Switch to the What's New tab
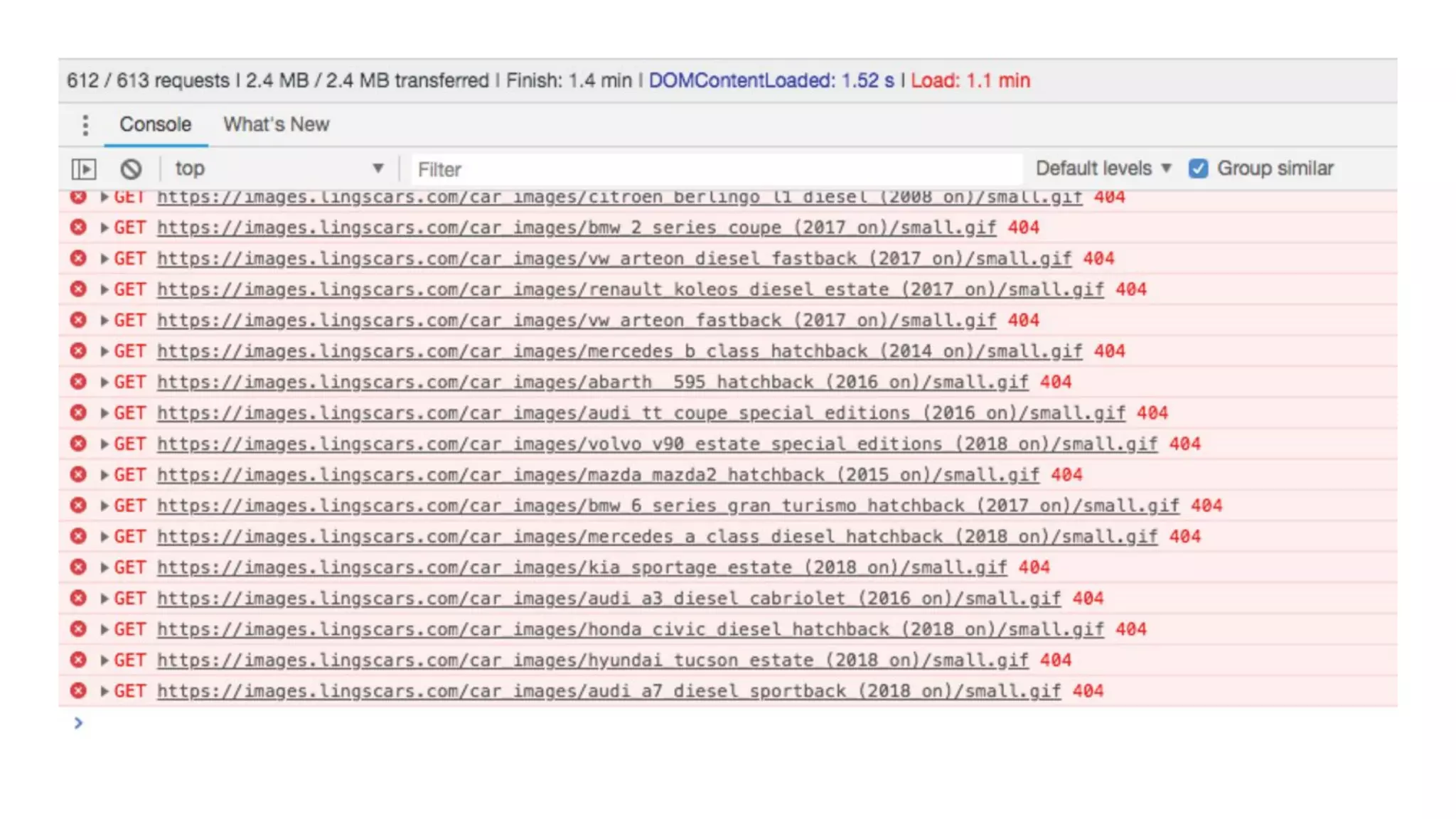 click(x=276, y=124)
